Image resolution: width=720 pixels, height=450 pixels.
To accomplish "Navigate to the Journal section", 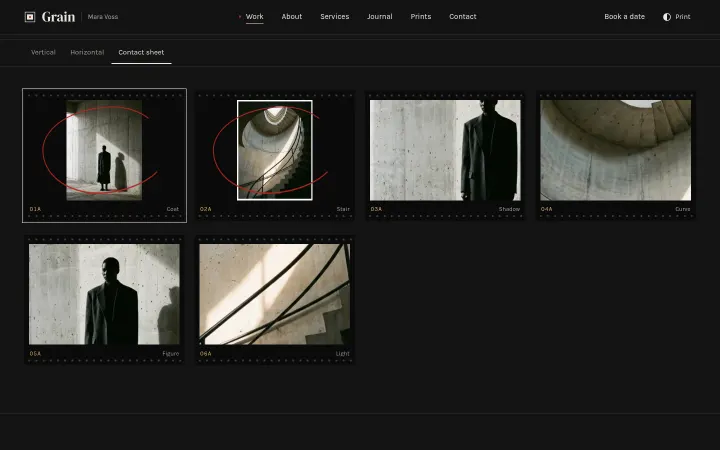I will (380, 17).
